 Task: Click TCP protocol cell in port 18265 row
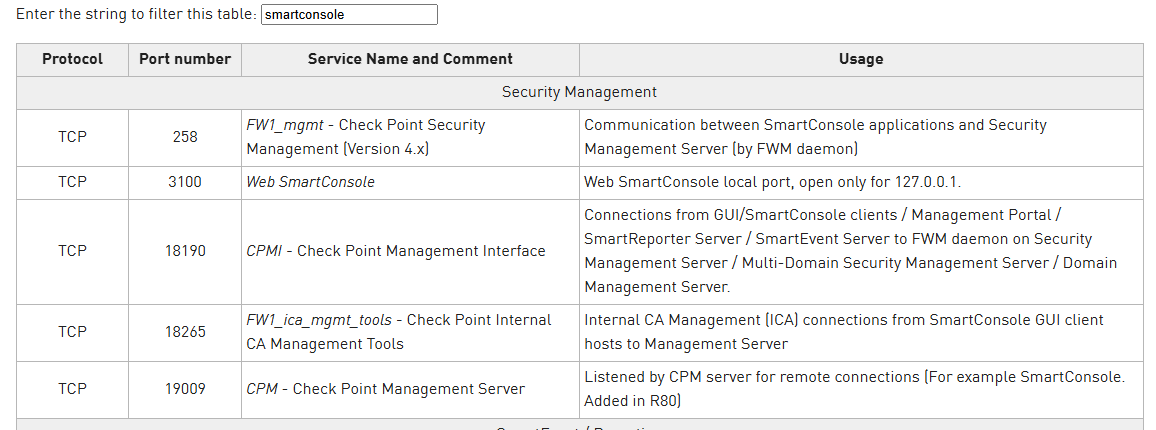coord(72,333)
